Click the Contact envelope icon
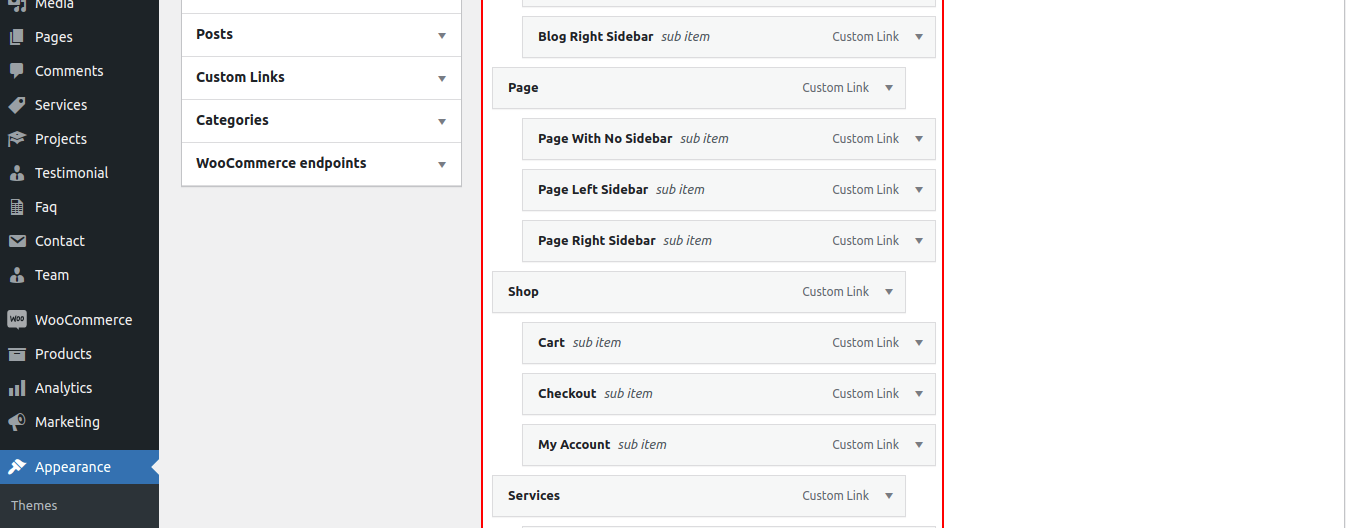Image resolution: width=1346 pixels, height=528 pixels. coord(17,241)
